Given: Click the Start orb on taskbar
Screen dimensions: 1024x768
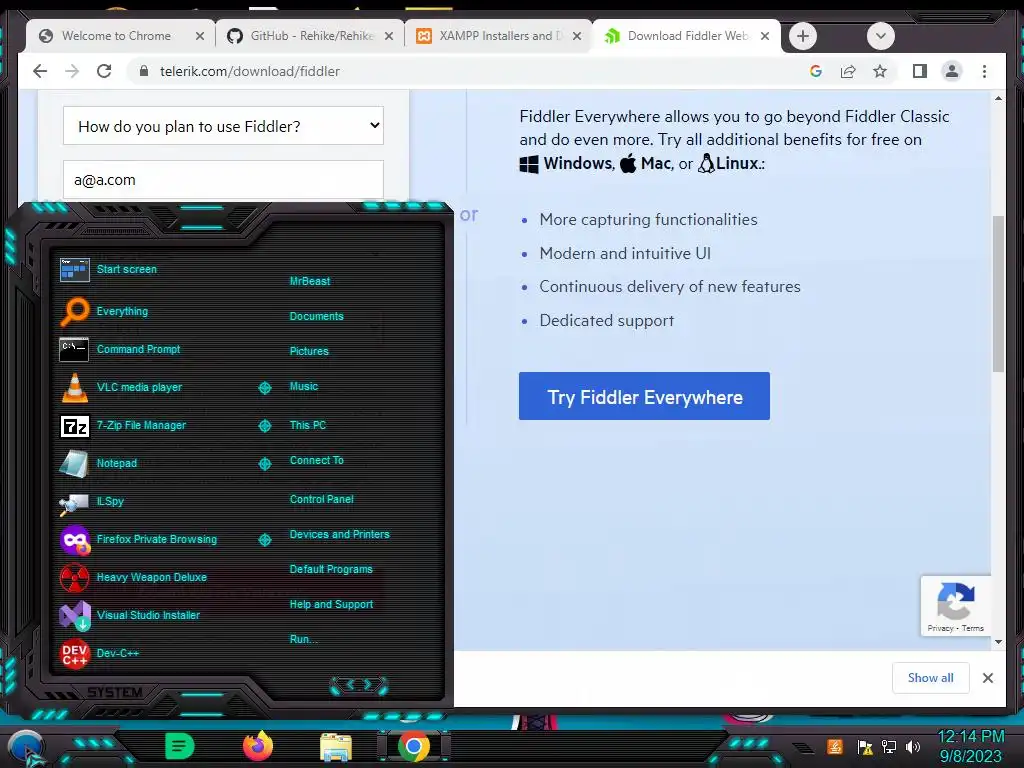Looking at the screenshot, I should 26,748.
